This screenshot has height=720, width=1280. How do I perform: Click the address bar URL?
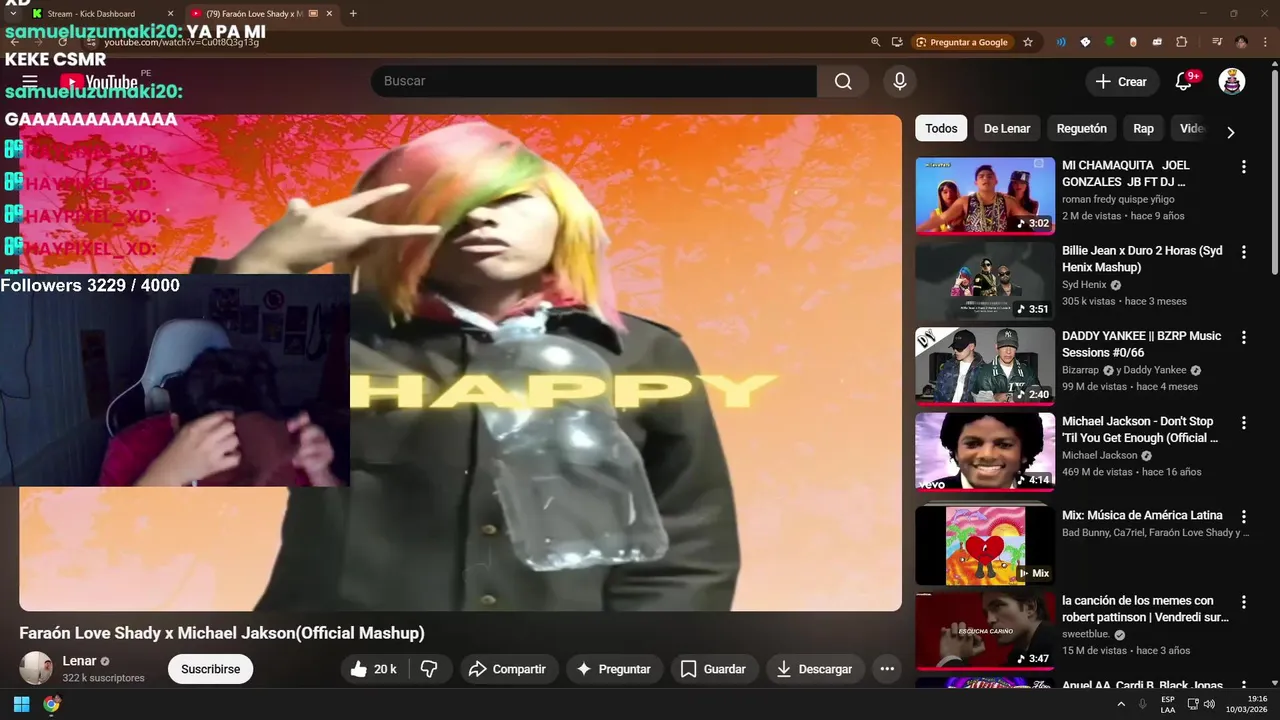pos(181,42)
